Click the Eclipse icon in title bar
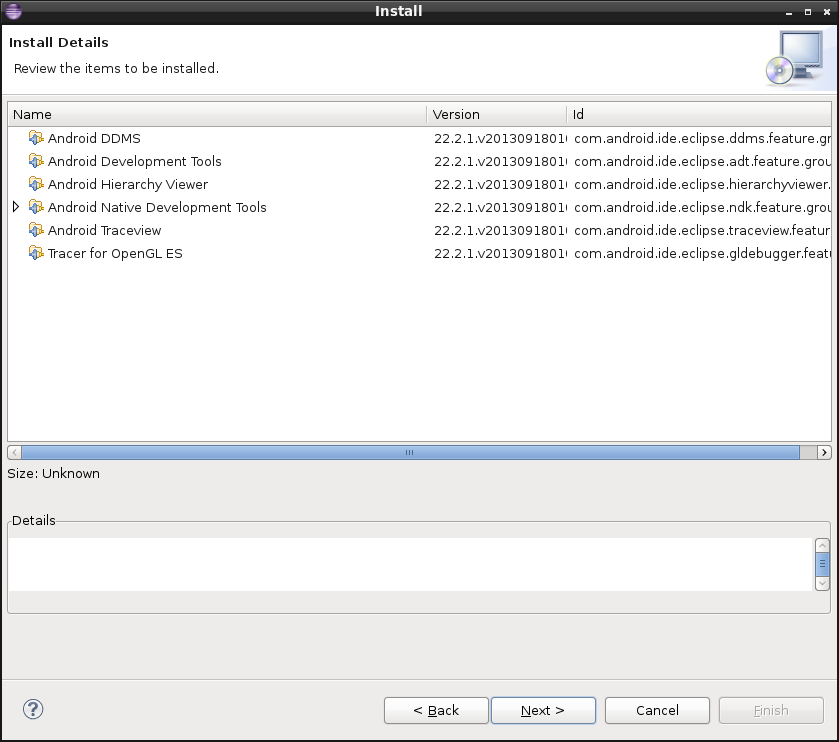Screen dimensions: 839x742 click(x=13, y=11)
